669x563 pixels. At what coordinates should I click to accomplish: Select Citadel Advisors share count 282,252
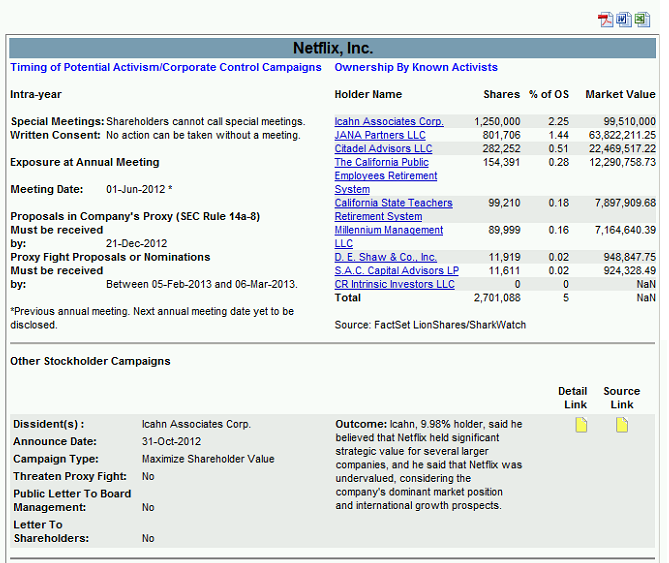point(501,148)
